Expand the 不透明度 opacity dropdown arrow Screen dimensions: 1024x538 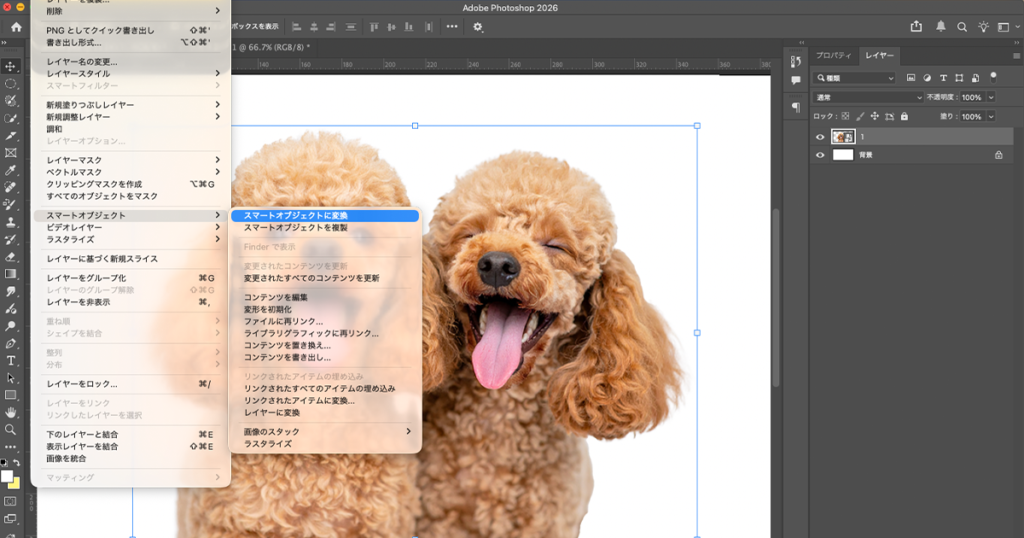(x=991, y=97)
